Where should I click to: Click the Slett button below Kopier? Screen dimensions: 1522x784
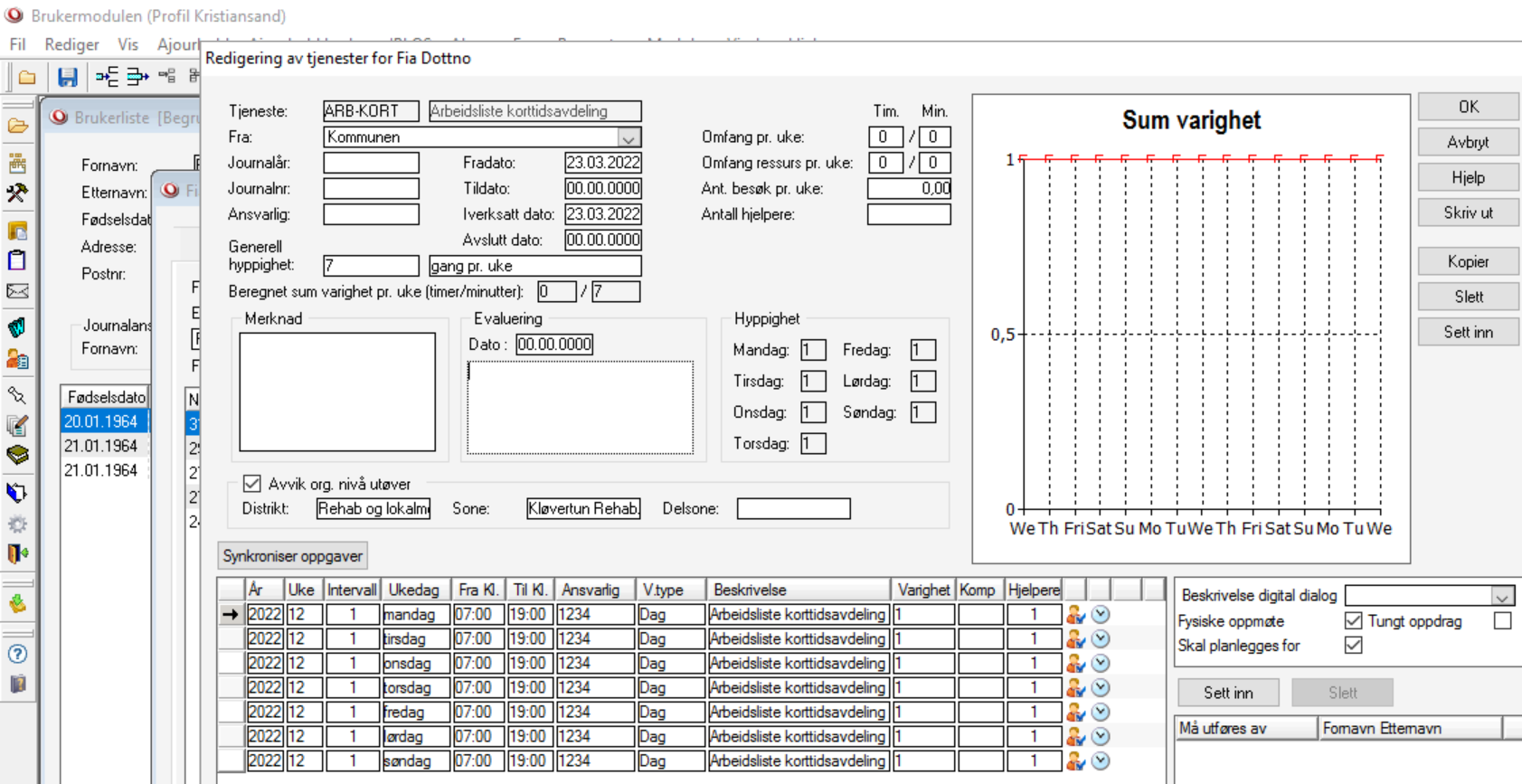[x=1469, y=297]
